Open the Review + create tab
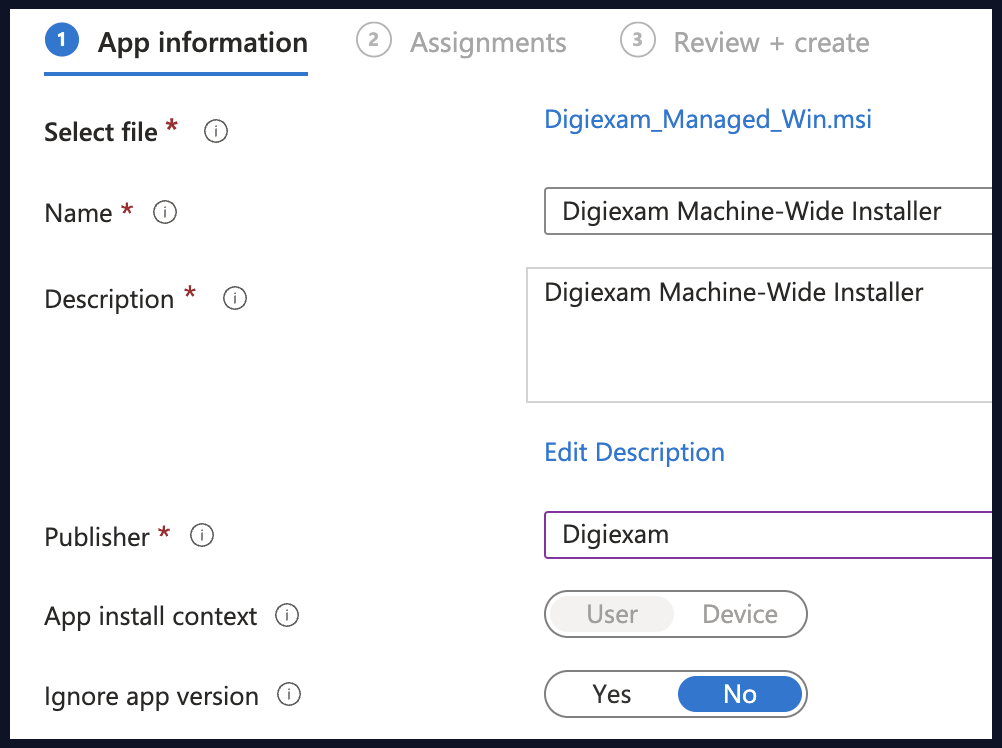Viewport: 1002px width, 748px height. click(744, 43)
